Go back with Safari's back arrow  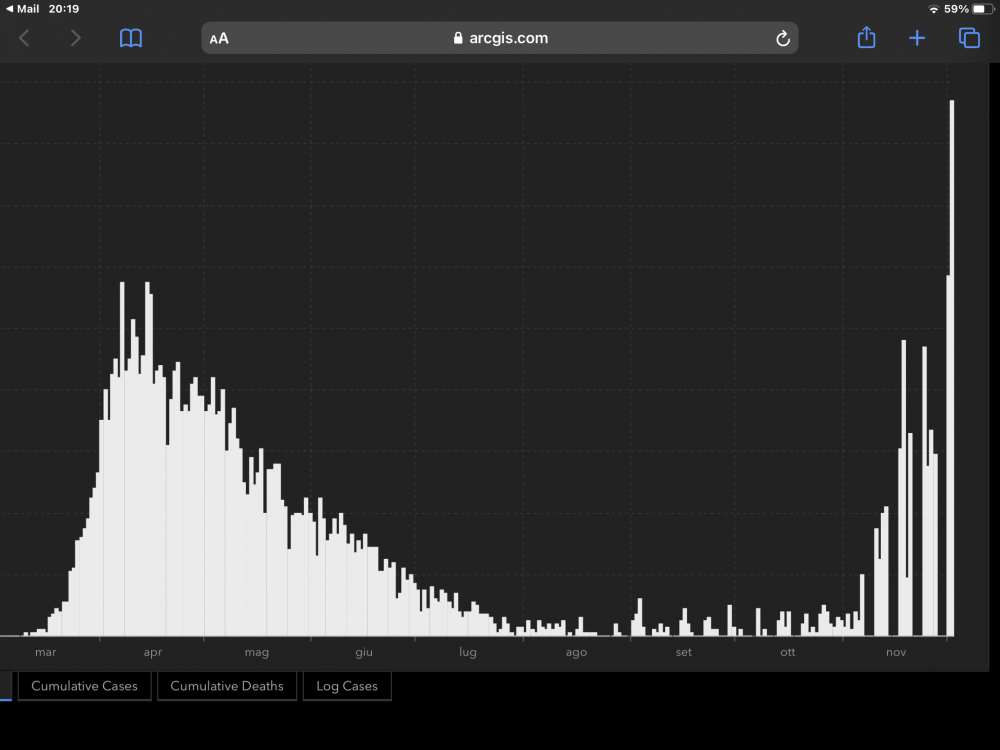click(x=24, y=38)
